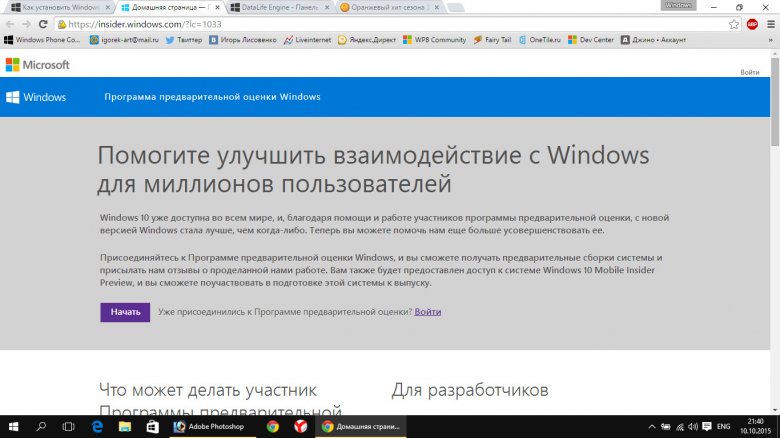The width and height of the screenshot is (780, 438).
Task: Click the browser back arrow
Action: (10, 24)
